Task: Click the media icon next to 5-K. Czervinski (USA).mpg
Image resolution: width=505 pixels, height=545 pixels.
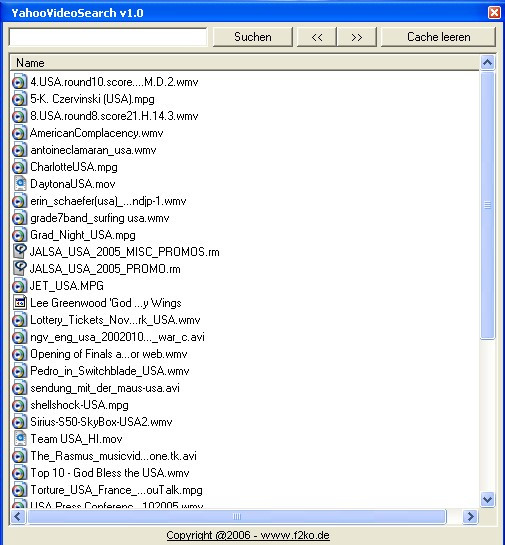Action: pyautogui.click(x=19, y=99)
